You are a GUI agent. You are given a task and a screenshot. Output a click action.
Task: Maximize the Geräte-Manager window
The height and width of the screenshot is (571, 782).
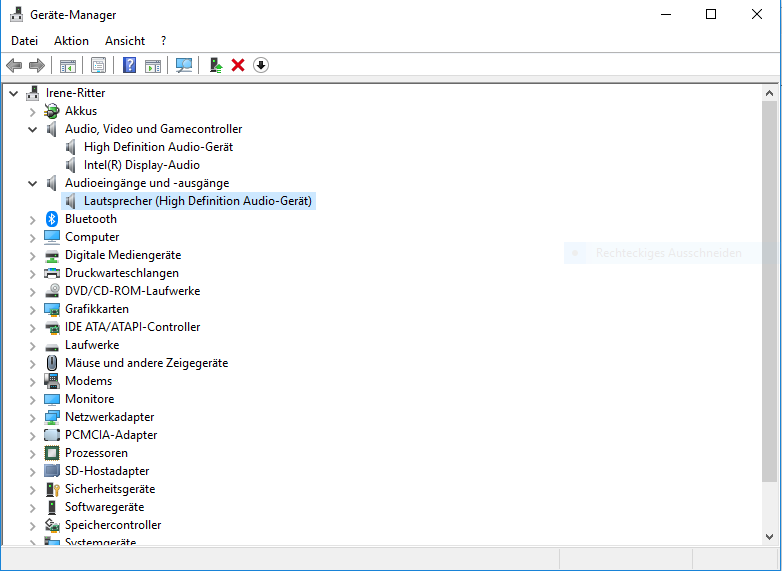pyautogui.click(x=711, y=14)
